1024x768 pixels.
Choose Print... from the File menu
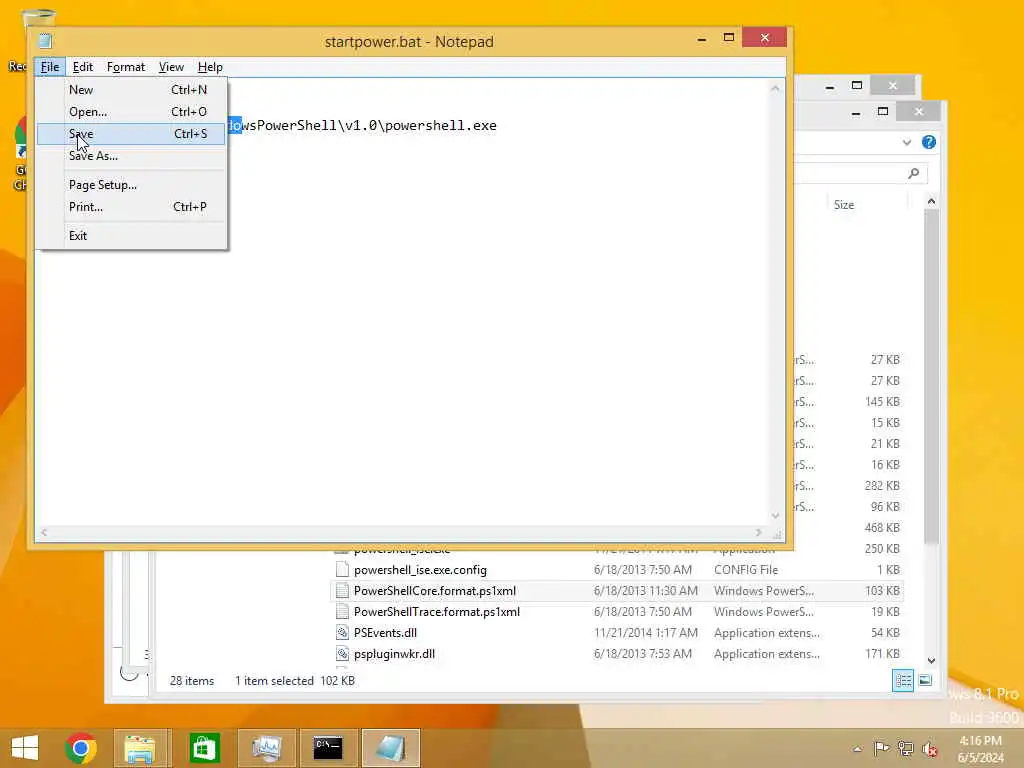131,207
